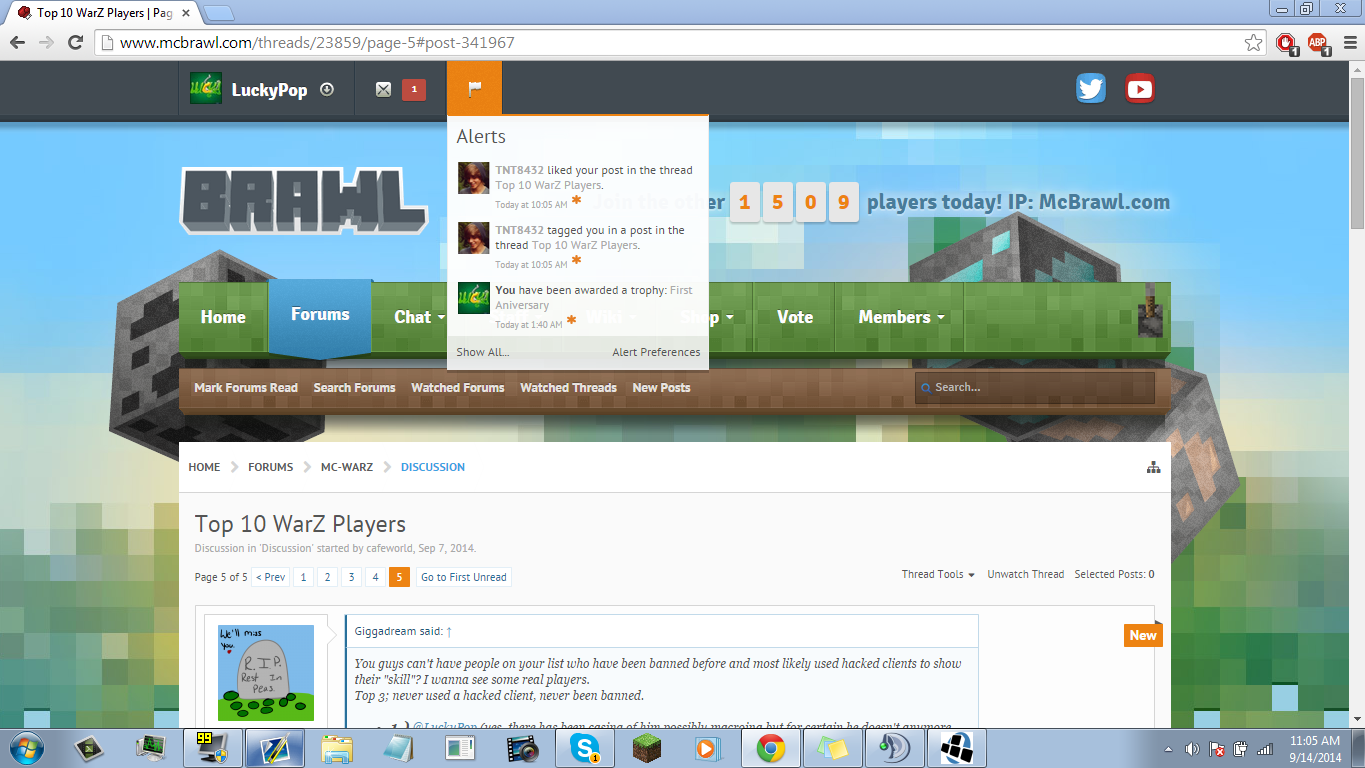Click TNT8432's username in the tagged-you alert

[x=519, y=230]
